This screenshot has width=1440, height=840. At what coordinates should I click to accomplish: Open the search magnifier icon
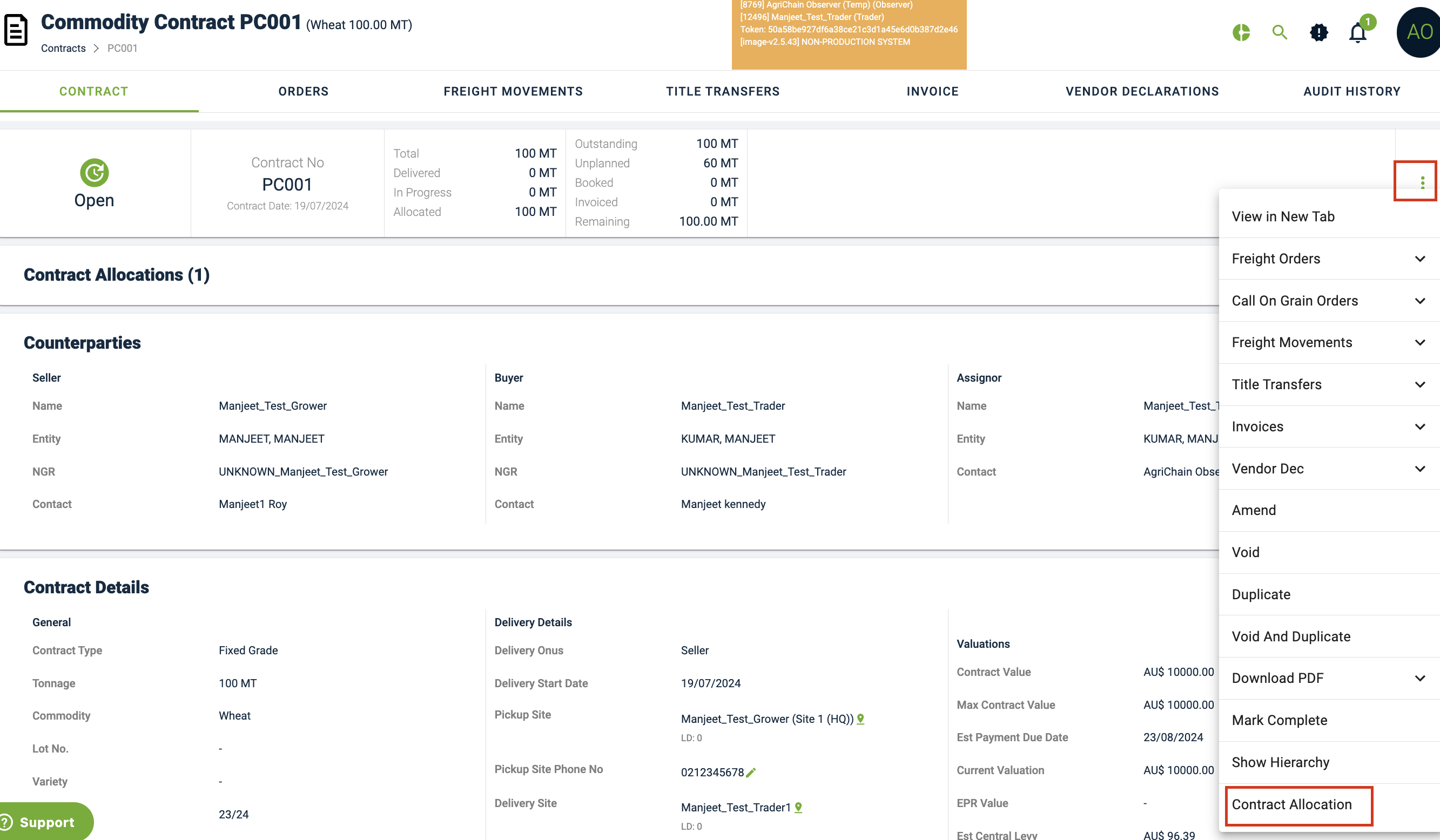(x=1280, y=32)
